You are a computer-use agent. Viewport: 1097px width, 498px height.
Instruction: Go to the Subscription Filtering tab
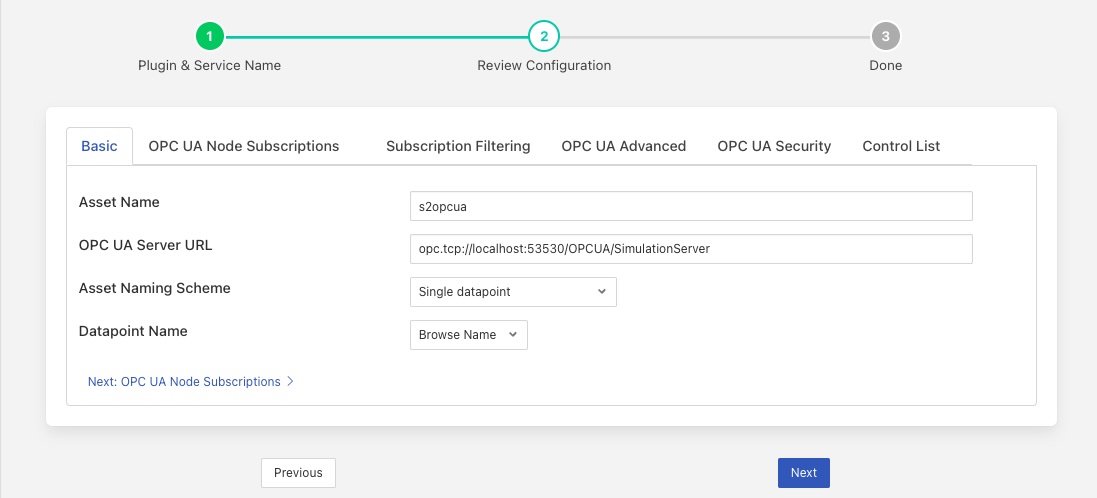458,146
